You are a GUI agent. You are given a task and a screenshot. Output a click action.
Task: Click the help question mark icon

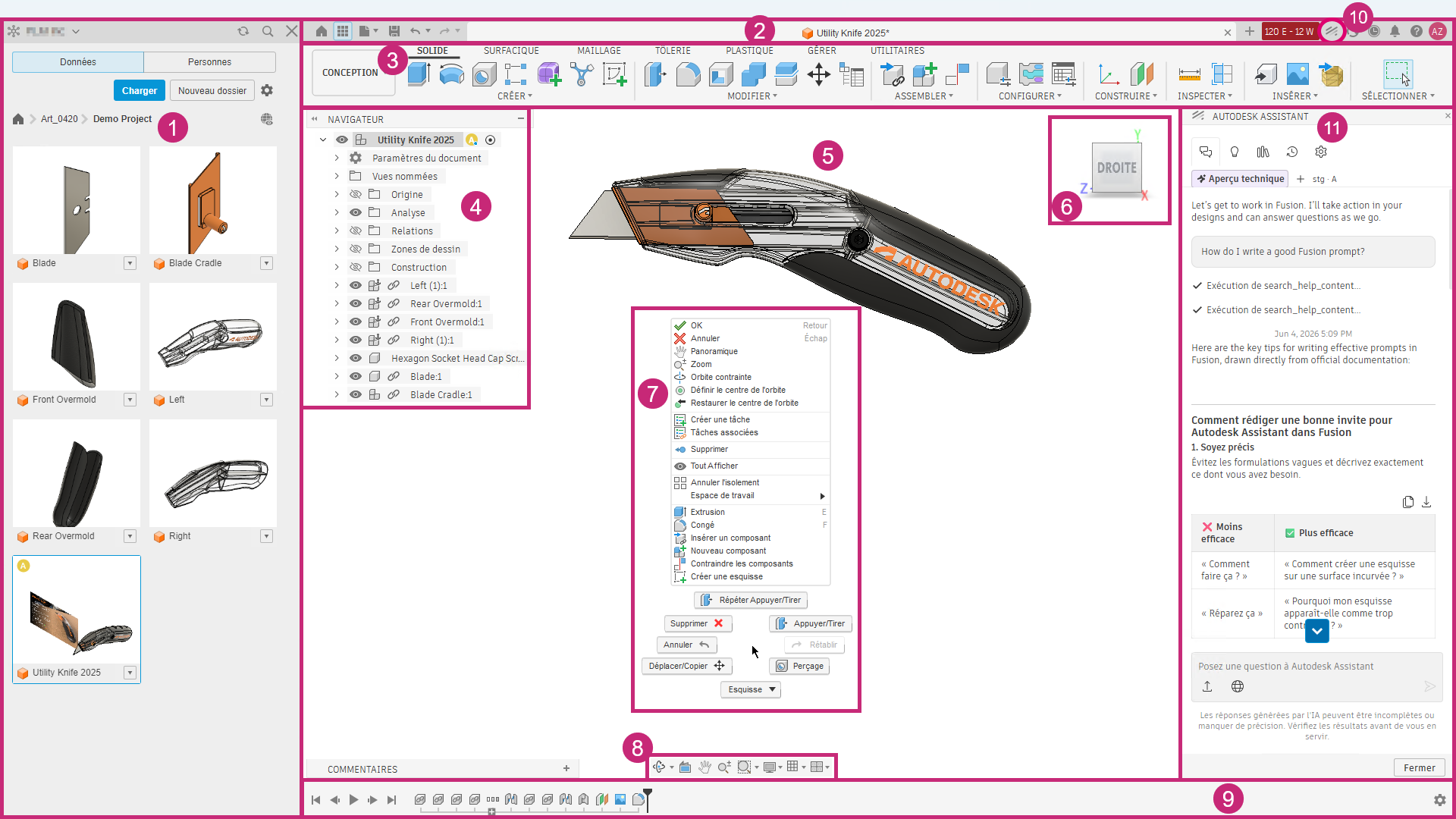point(1416,31)
